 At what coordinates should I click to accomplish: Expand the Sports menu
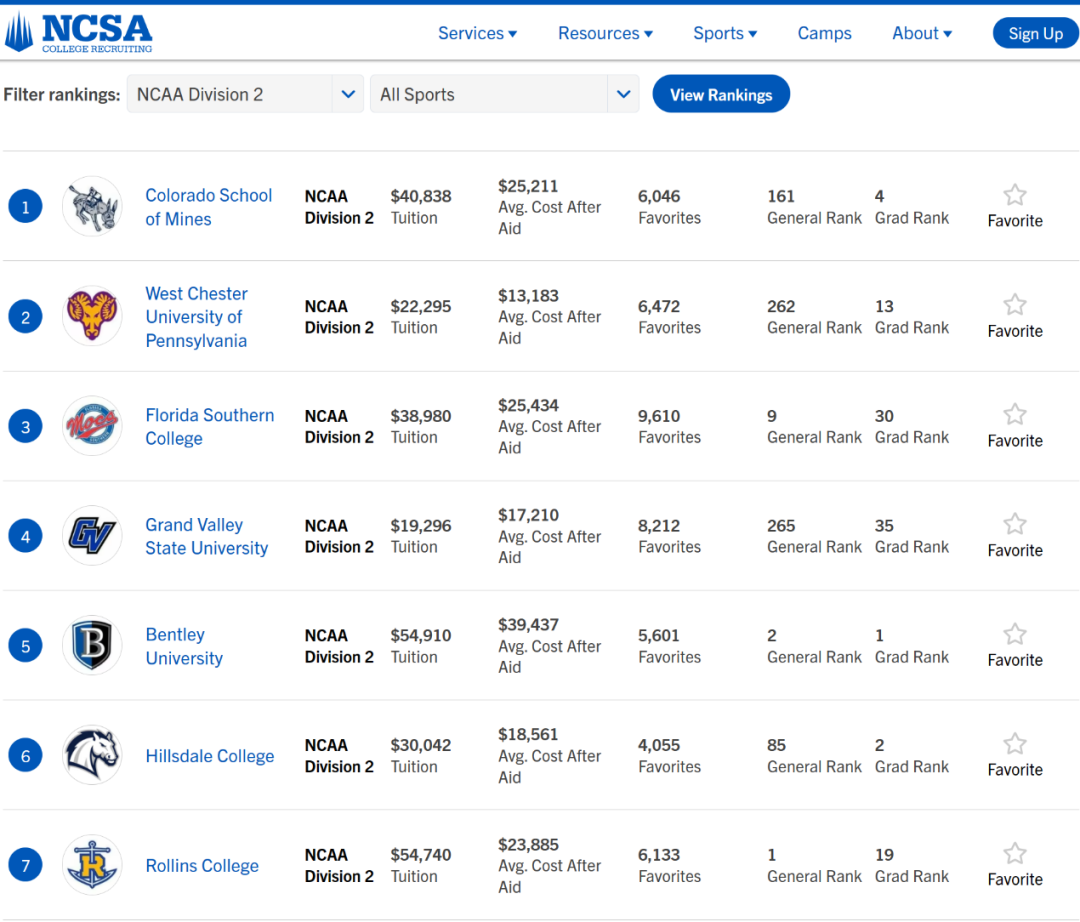725,33
